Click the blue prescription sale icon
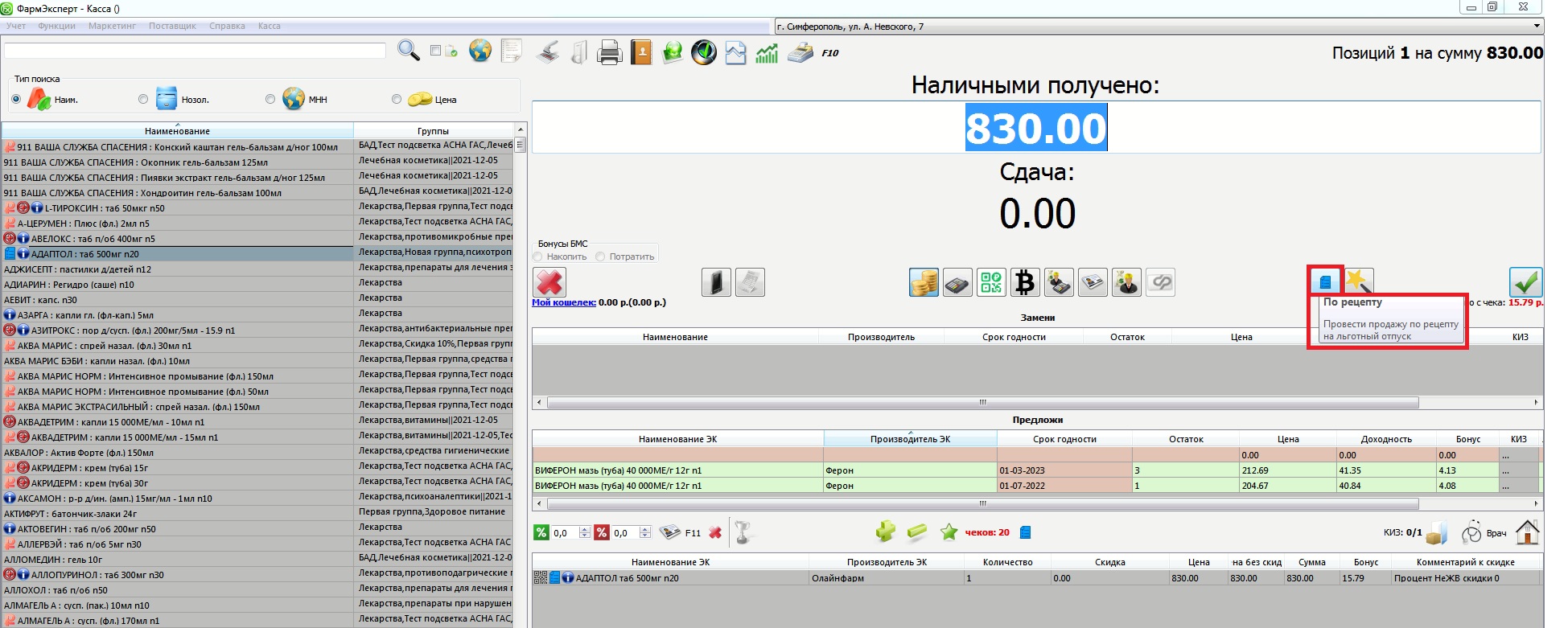The image size is (1568, 628). click(x=1325, y=281)
